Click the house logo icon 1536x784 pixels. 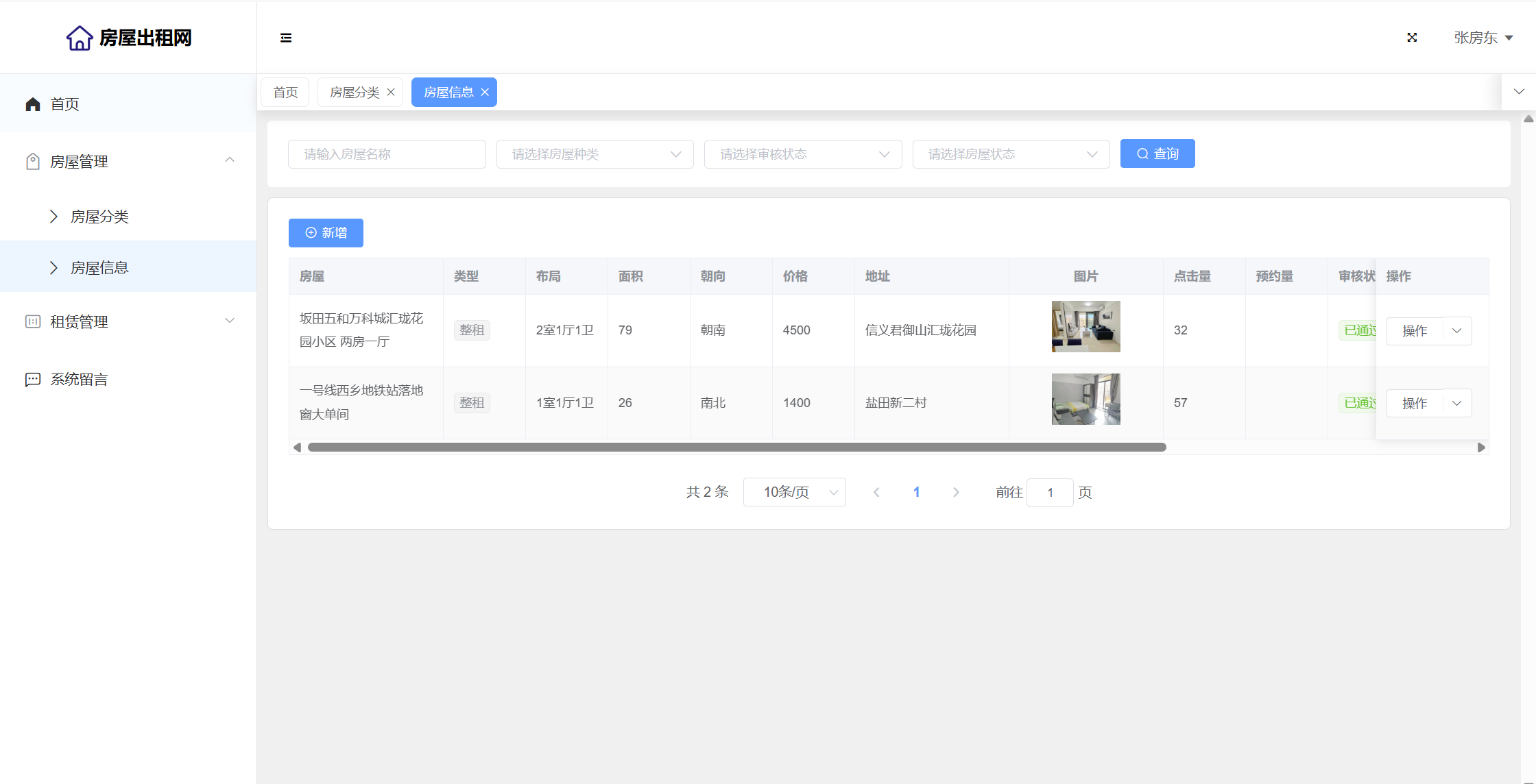(80, 38)
